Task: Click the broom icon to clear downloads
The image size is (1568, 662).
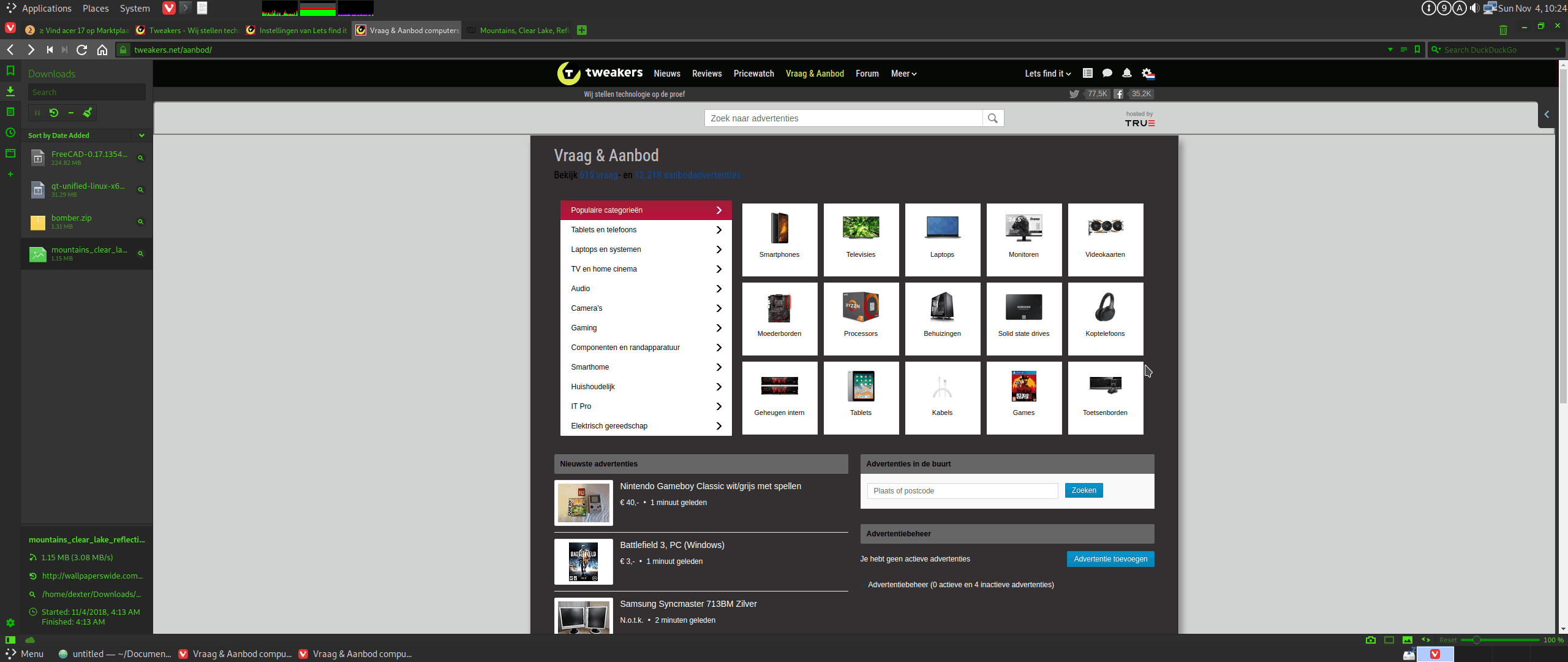Action: [88, 113]
